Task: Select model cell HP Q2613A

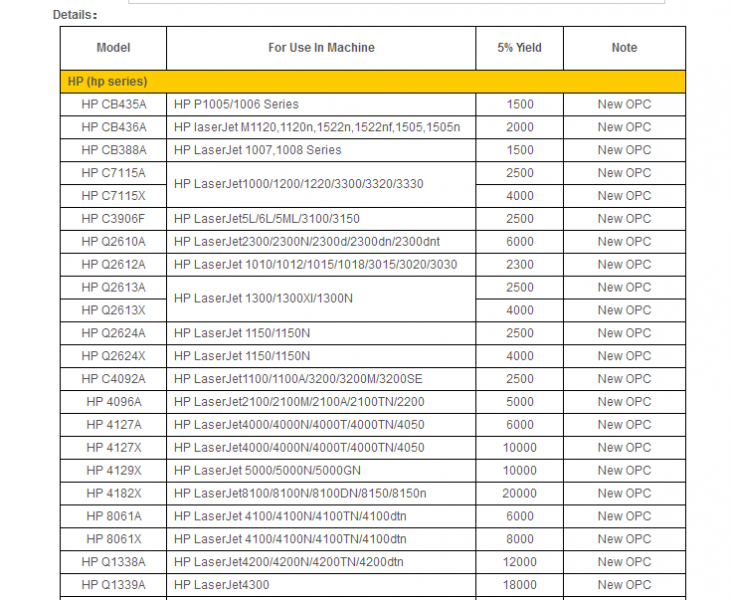Action: pos(113,287)
